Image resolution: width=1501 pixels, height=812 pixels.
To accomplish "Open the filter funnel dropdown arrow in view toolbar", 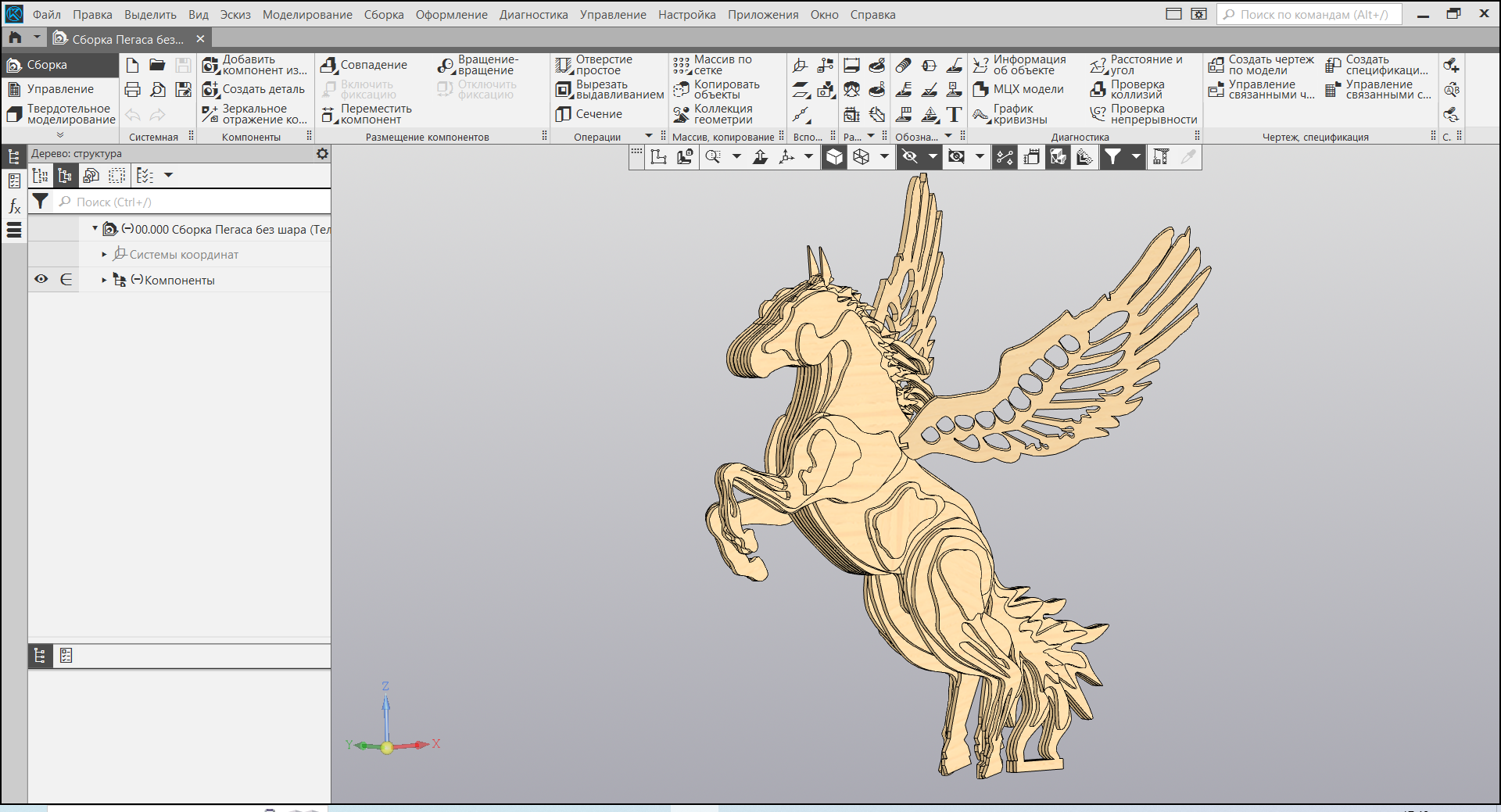I will (1136, 157).
